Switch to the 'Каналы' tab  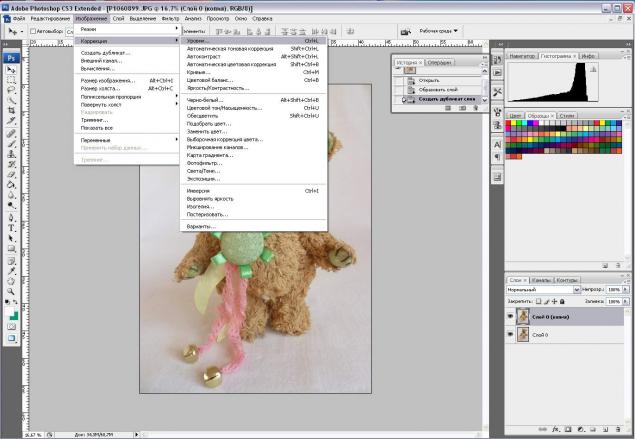[x=540, y=279]
